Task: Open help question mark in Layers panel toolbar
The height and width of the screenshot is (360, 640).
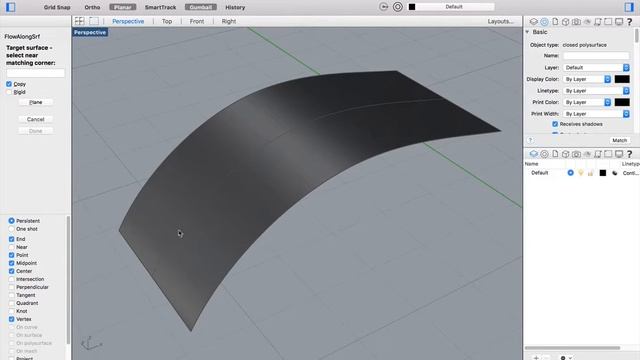Action: pos(629,154)
